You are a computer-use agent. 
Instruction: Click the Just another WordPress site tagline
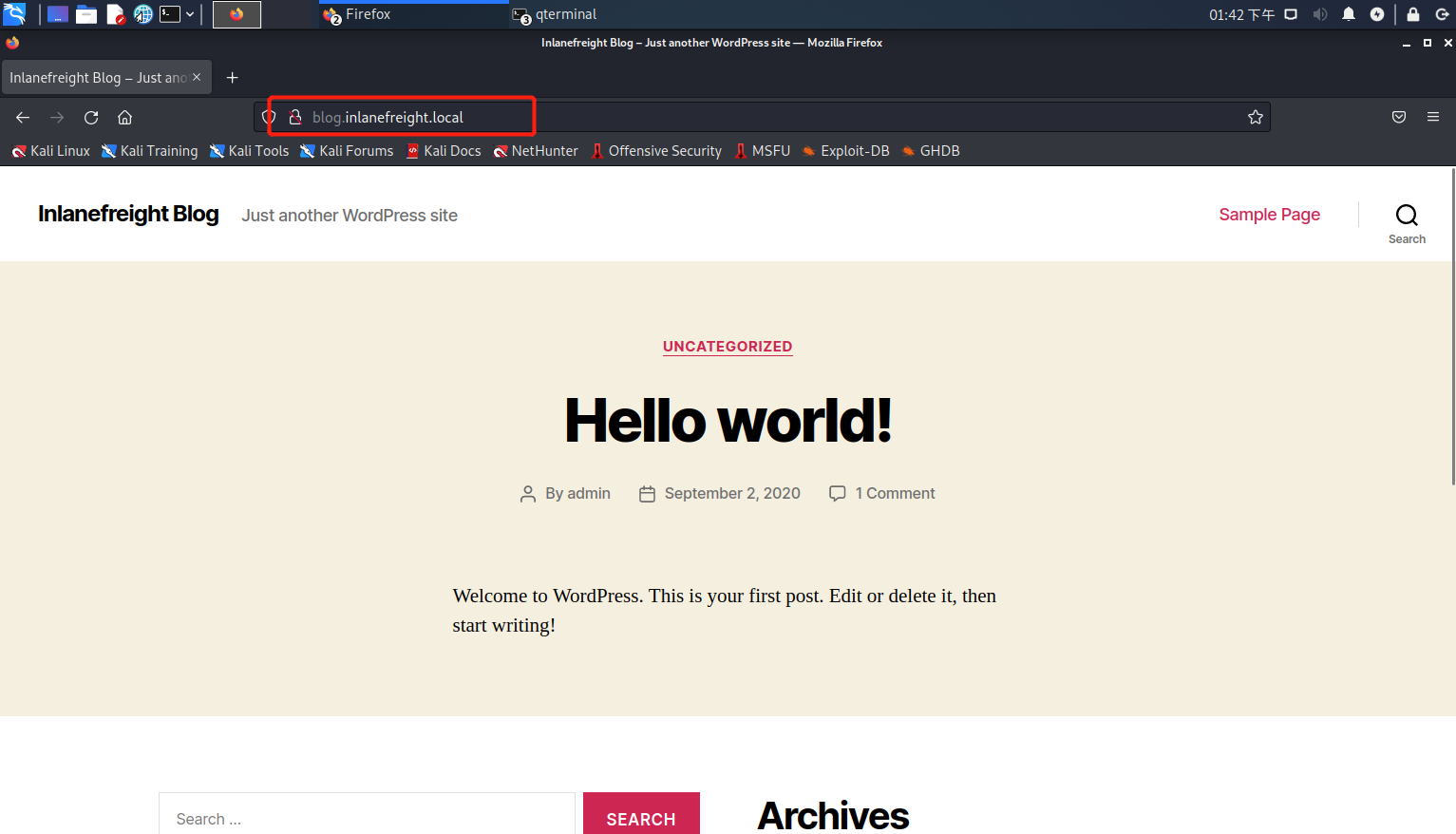pyautogui.click(x=350, y=216)
